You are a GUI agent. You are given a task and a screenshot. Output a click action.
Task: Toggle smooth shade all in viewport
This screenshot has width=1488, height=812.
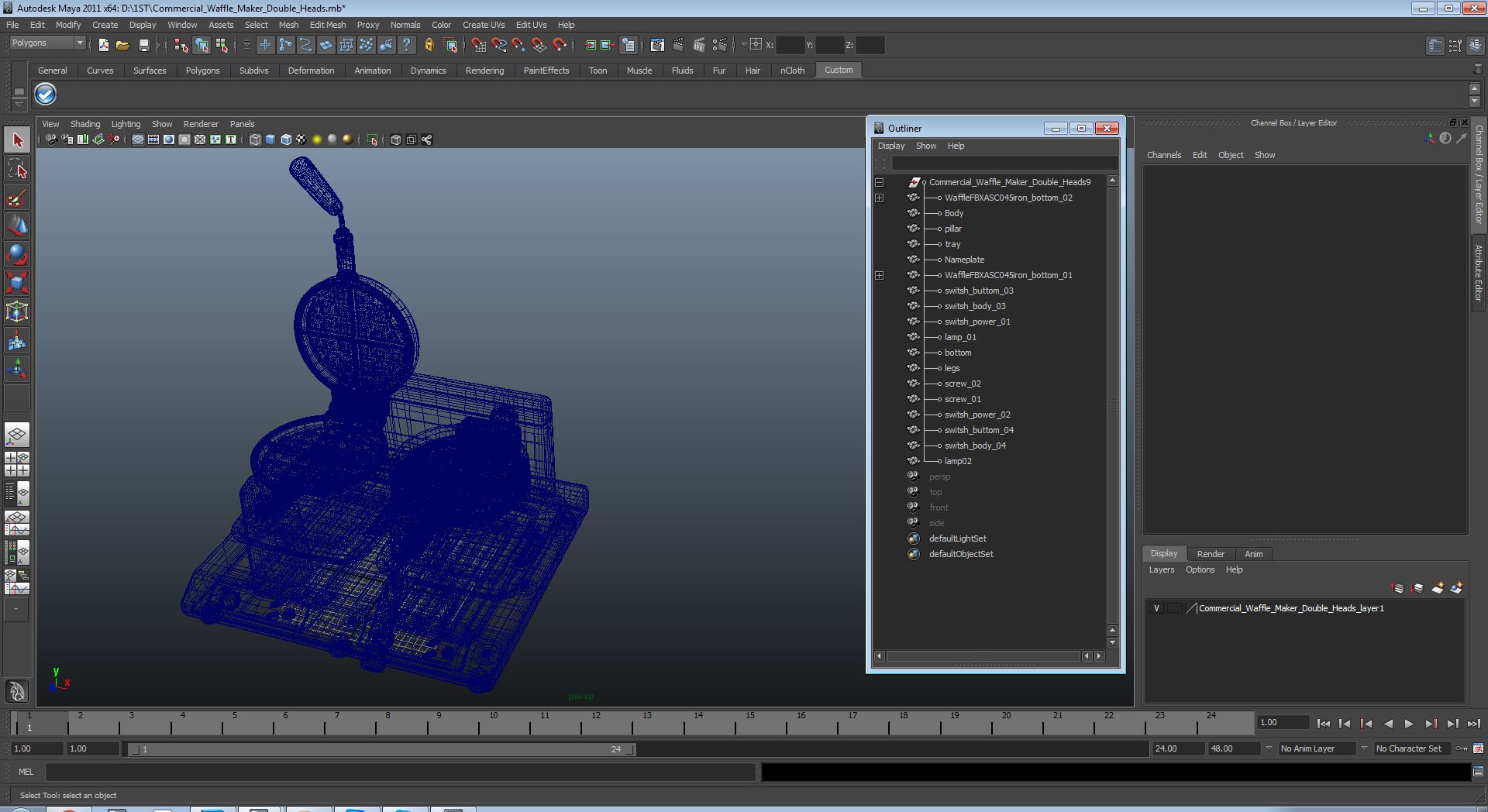[270, 139]
